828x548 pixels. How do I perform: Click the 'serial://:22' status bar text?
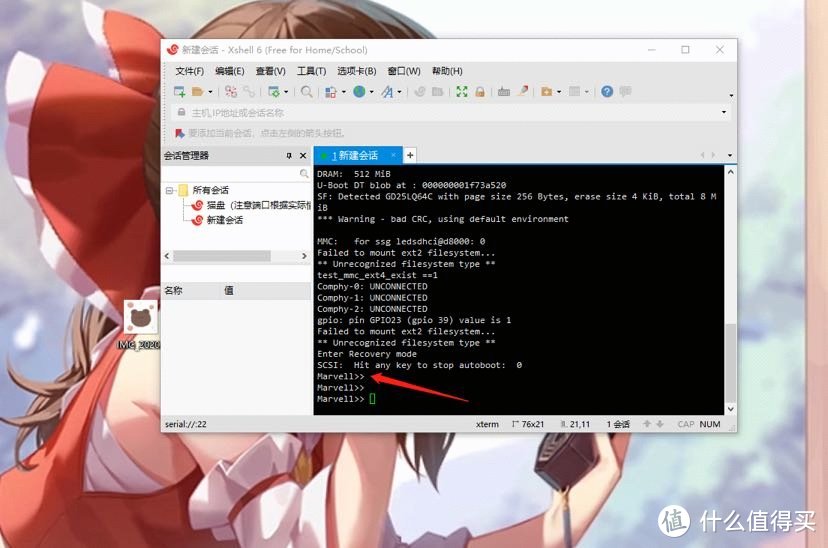[x=186, y=424]
